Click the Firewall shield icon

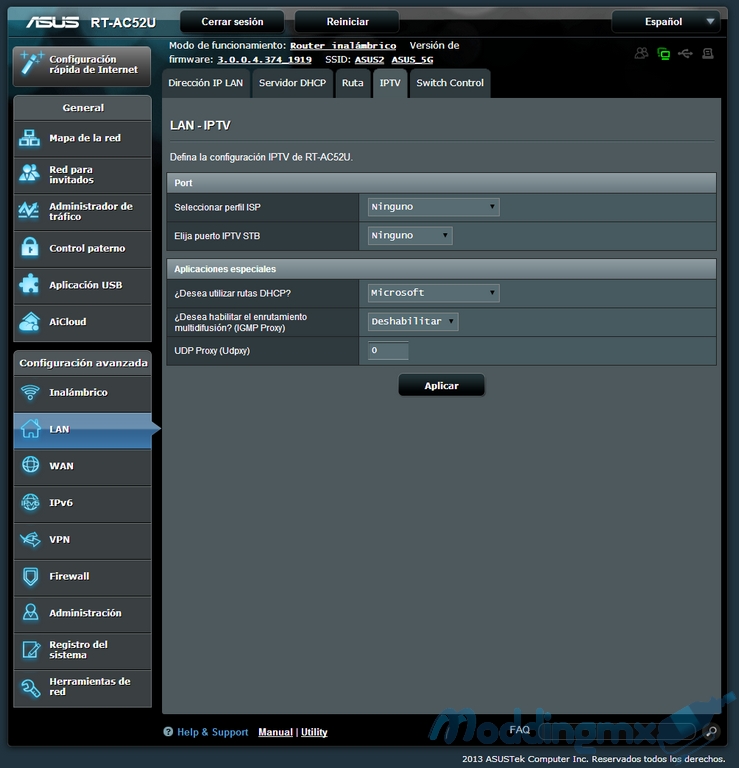[x=30, y=576]
